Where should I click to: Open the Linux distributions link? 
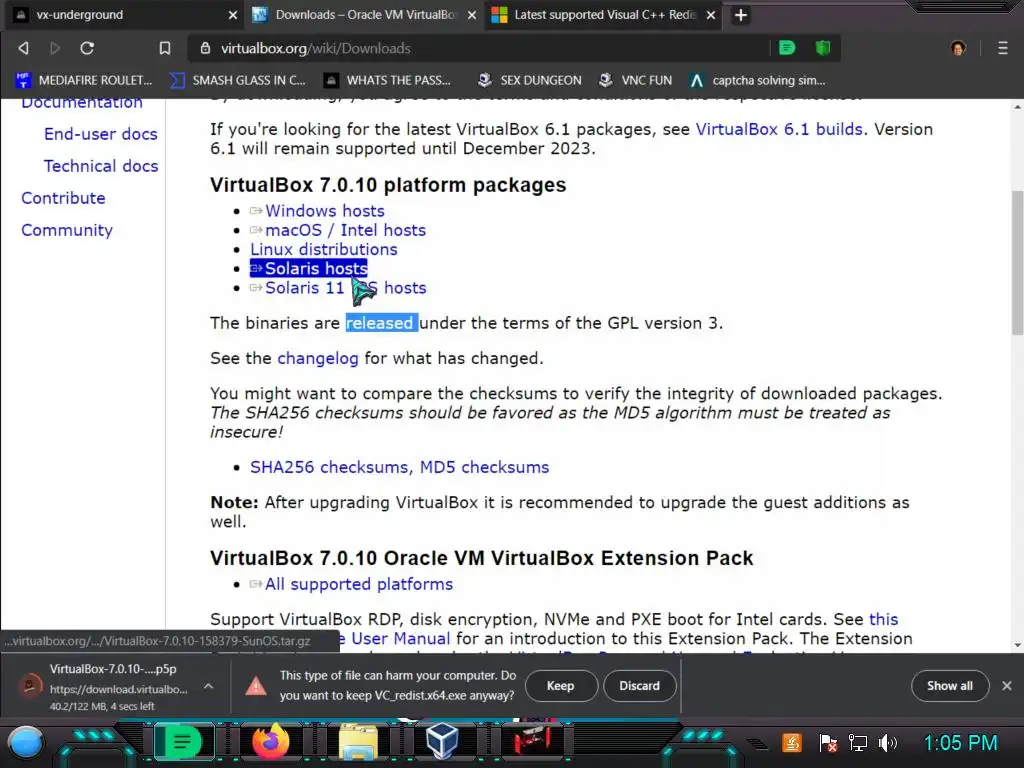(x=323, y=249)
